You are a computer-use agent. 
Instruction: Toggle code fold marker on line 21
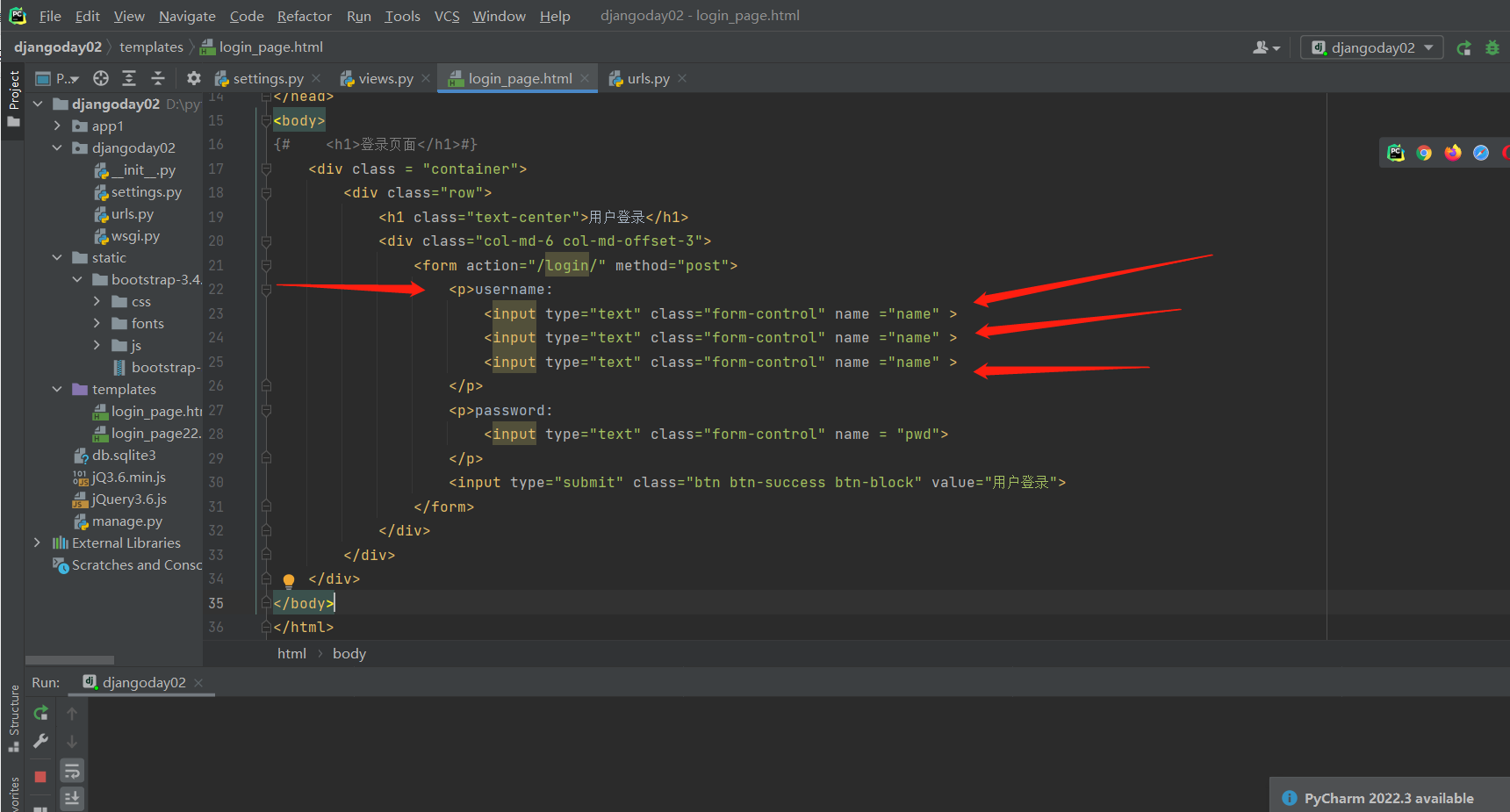click(266, 265)
